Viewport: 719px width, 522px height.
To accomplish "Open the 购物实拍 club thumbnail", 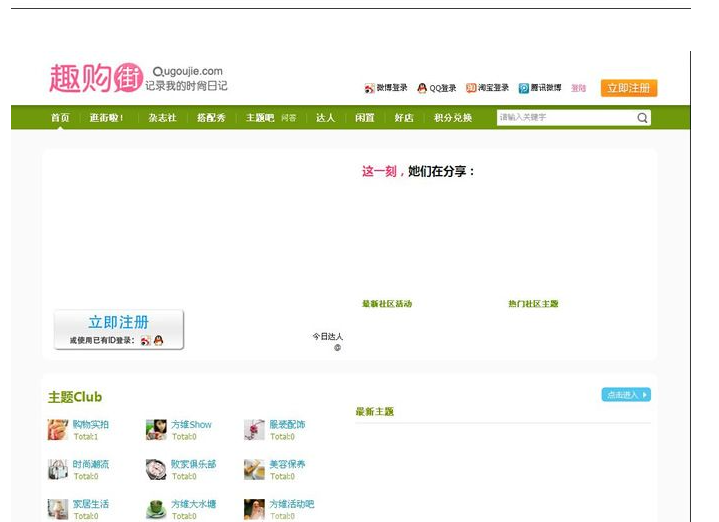I will pos(58,430).
